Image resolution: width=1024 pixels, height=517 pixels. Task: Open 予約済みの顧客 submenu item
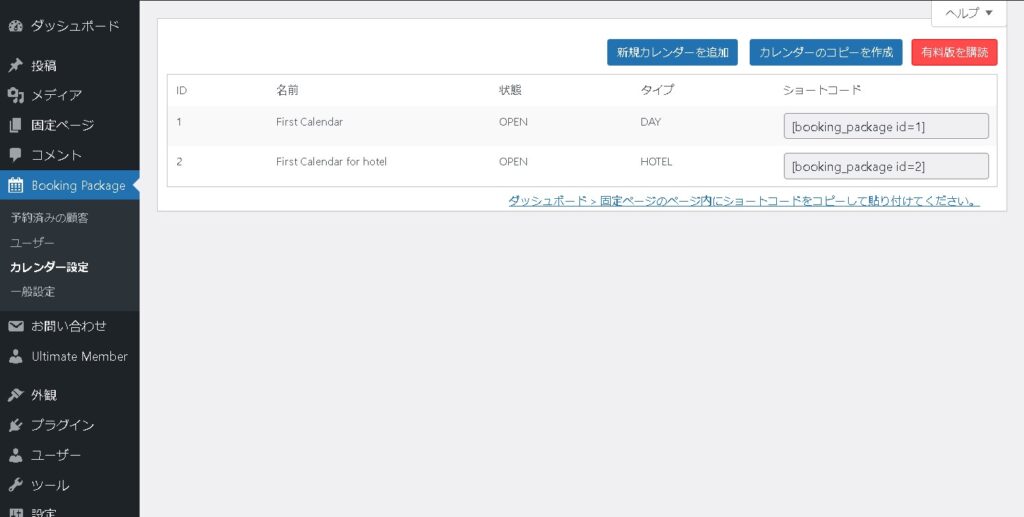click(49, 217)
